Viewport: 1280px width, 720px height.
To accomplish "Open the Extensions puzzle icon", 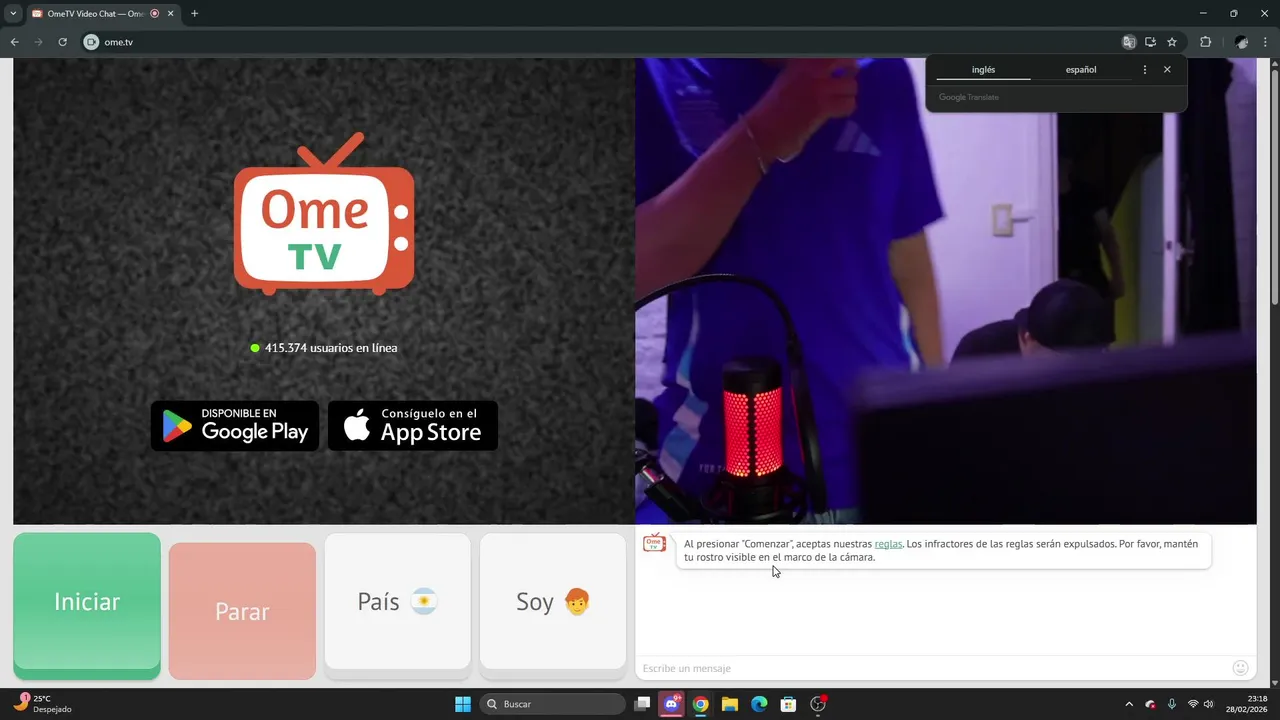I will (x=1205, y=42).
